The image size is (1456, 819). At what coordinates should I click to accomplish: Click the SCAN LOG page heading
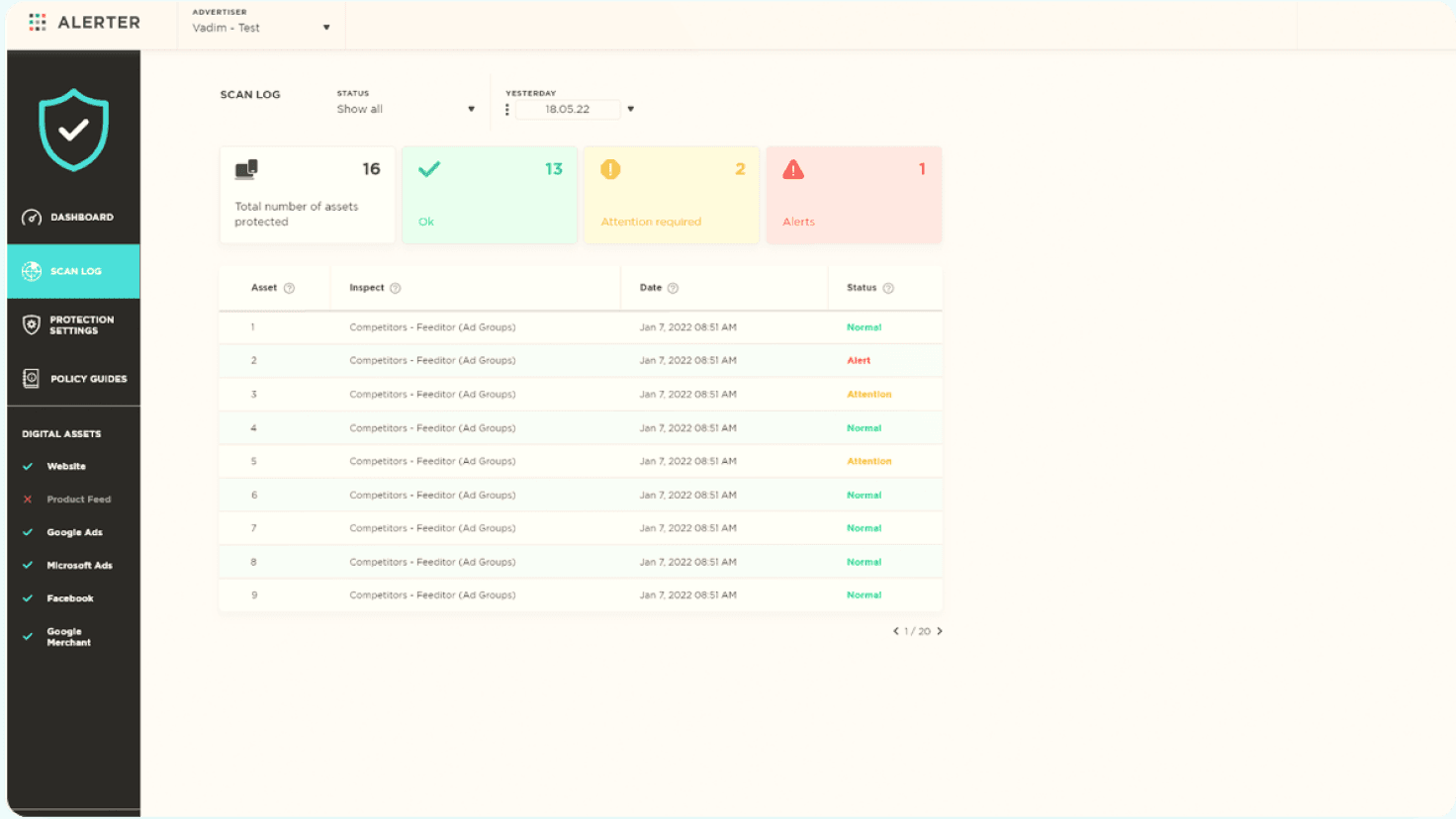(x=250, y=95)
